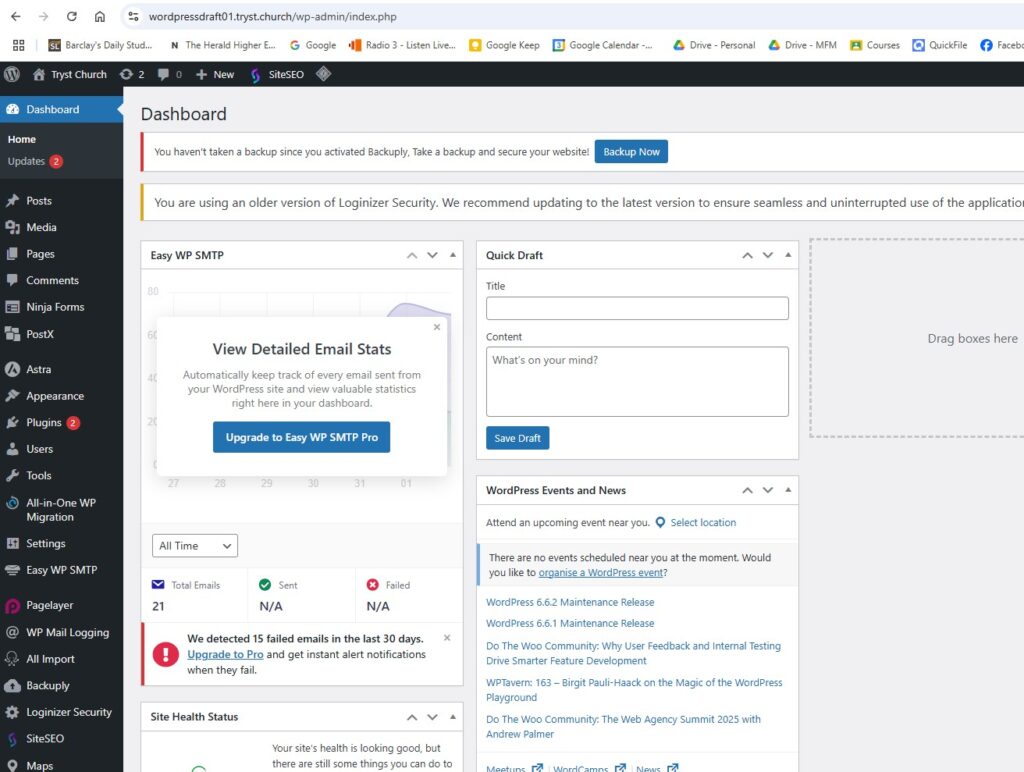1024x772 pixels.
Task: Collapse WordPress Events and News widget
Action: [x=788, y=490]
